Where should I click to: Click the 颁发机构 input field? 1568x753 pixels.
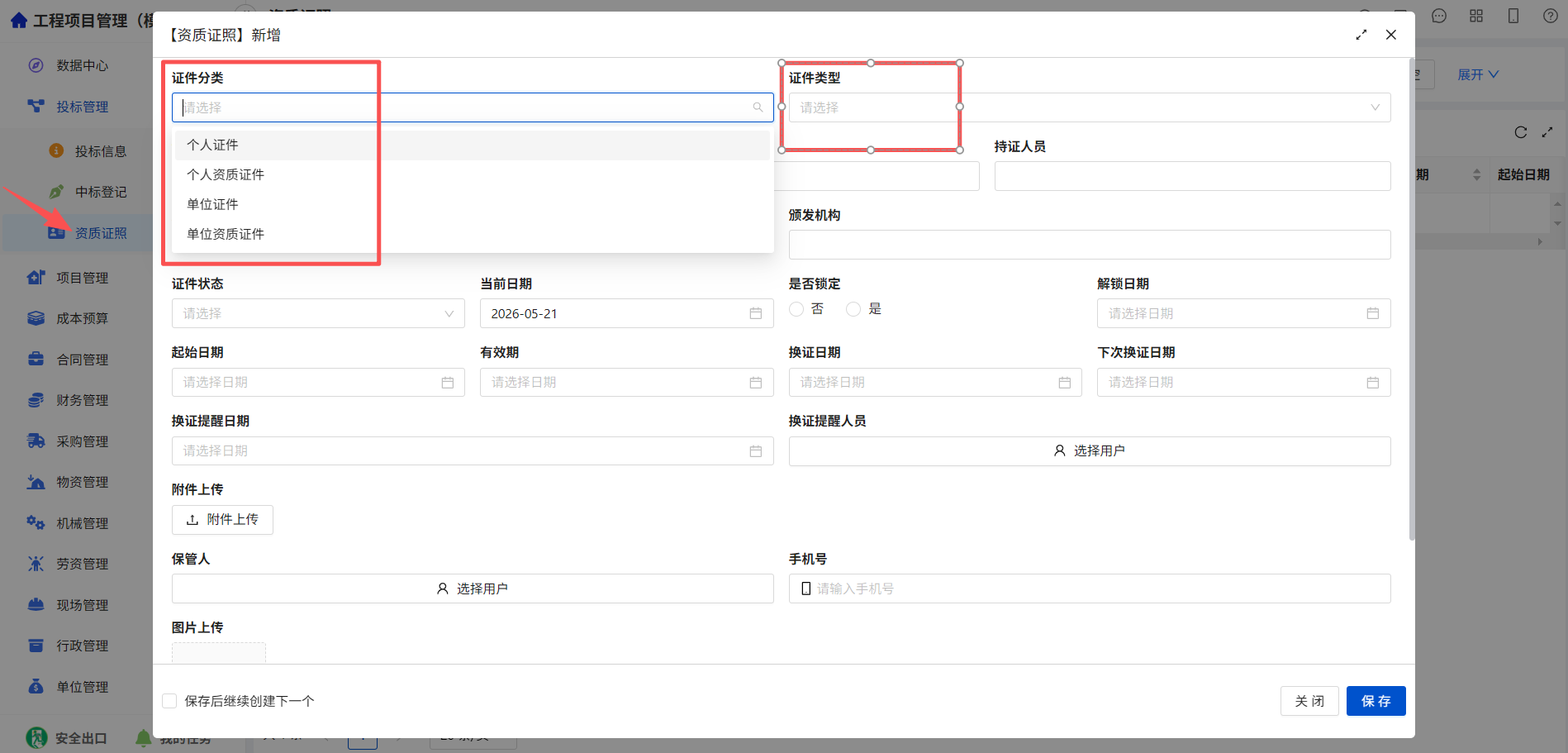click(x=1089, y=245)
